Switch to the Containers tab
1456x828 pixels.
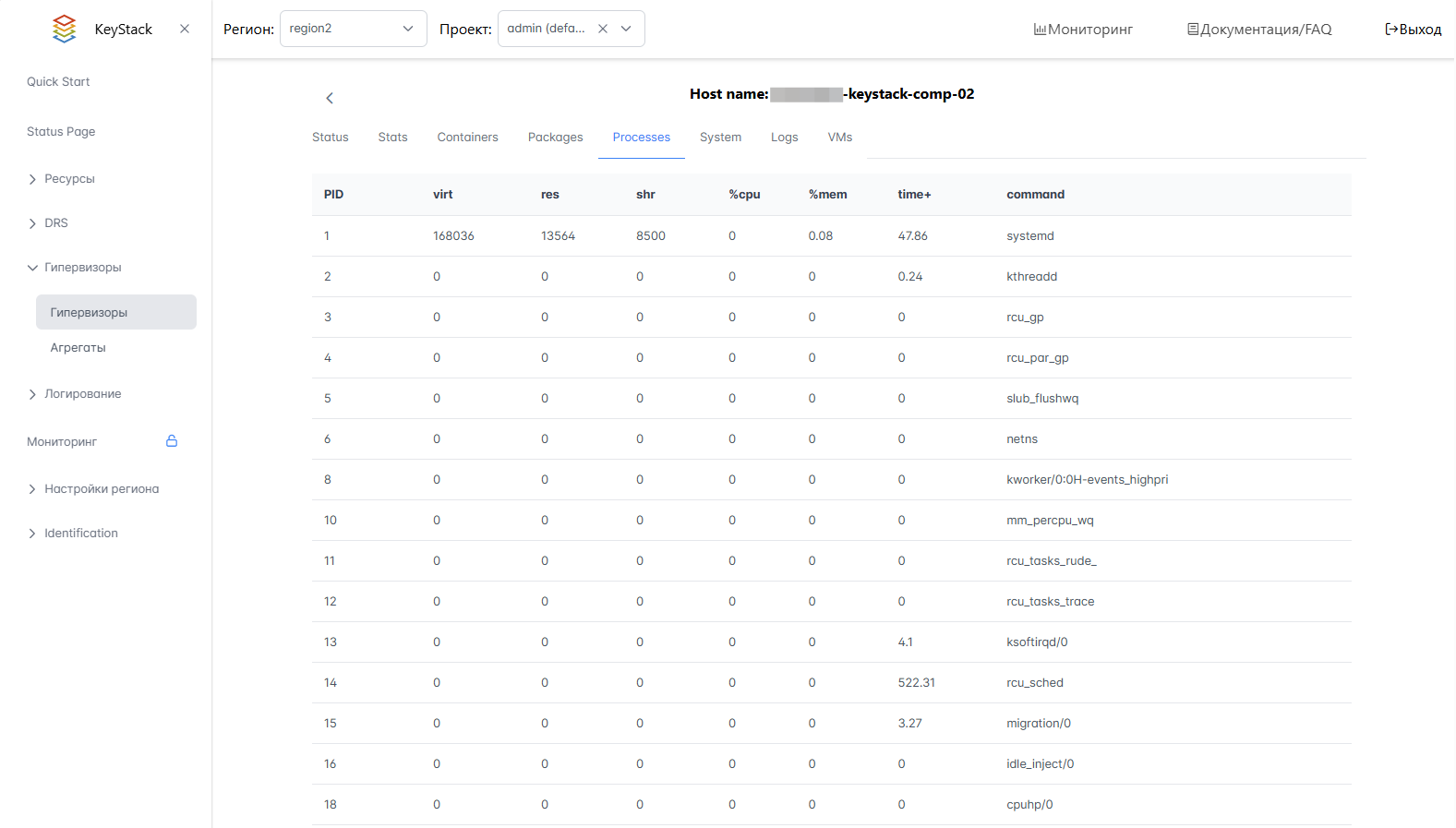pyautogui.click(x=467, y=138)
